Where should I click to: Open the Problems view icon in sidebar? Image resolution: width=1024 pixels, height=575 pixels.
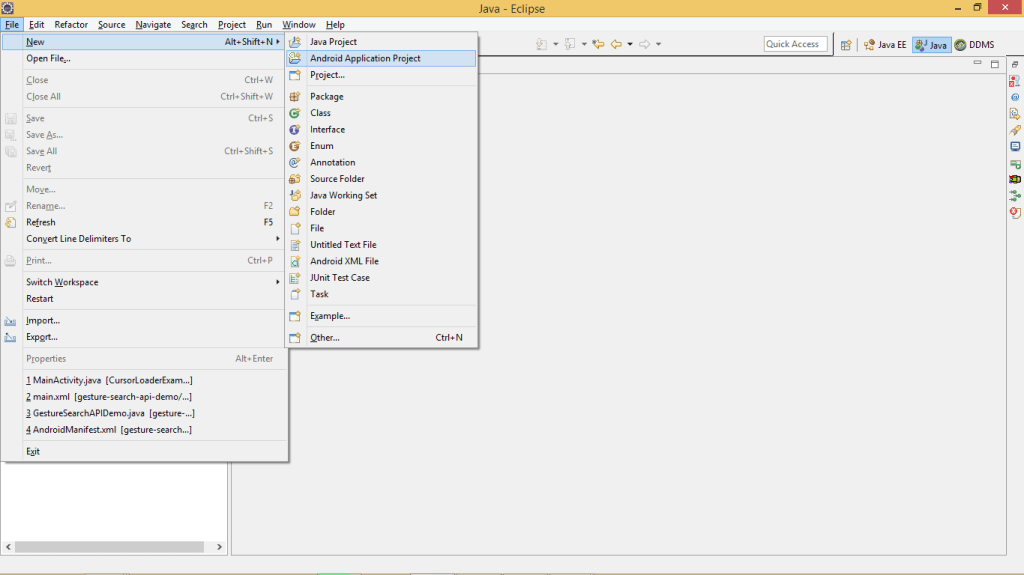click(1015, 81)
